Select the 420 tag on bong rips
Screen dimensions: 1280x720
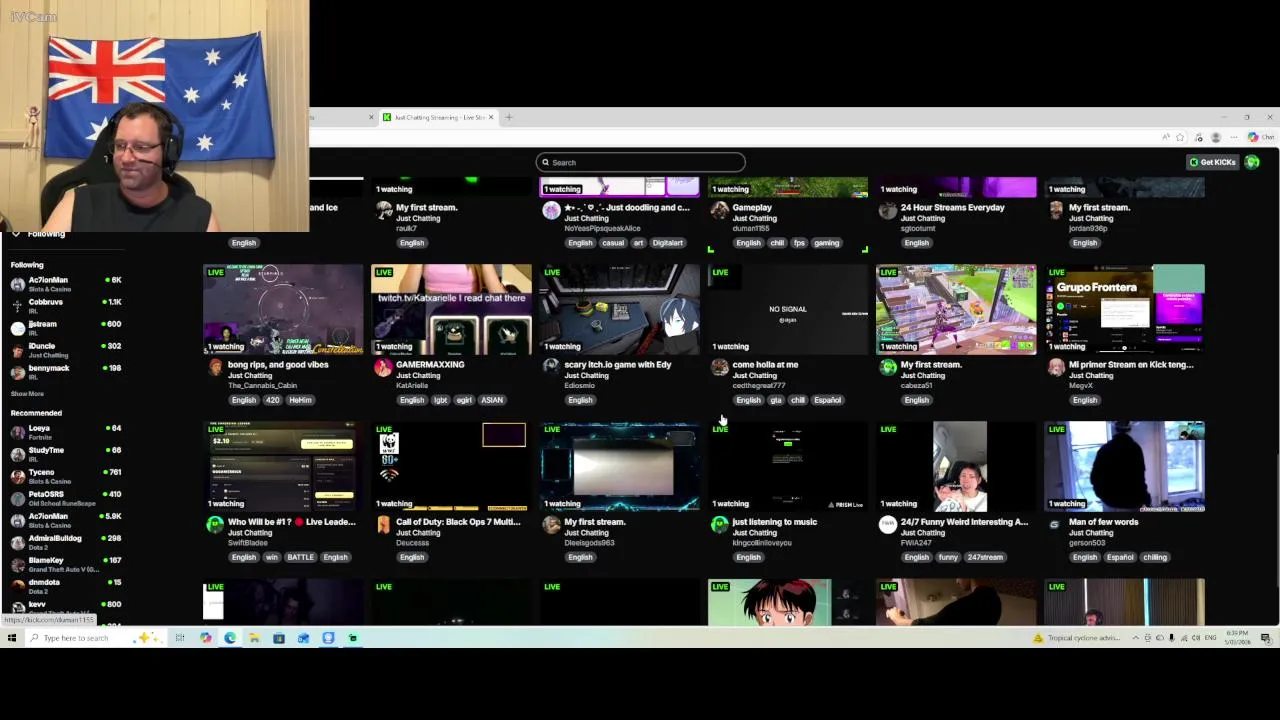(x=272, y=400)
